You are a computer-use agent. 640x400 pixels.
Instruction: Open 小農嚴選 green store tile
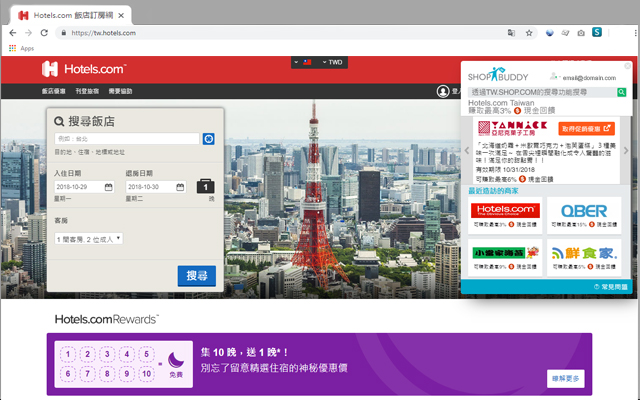[x=505, y=258]
